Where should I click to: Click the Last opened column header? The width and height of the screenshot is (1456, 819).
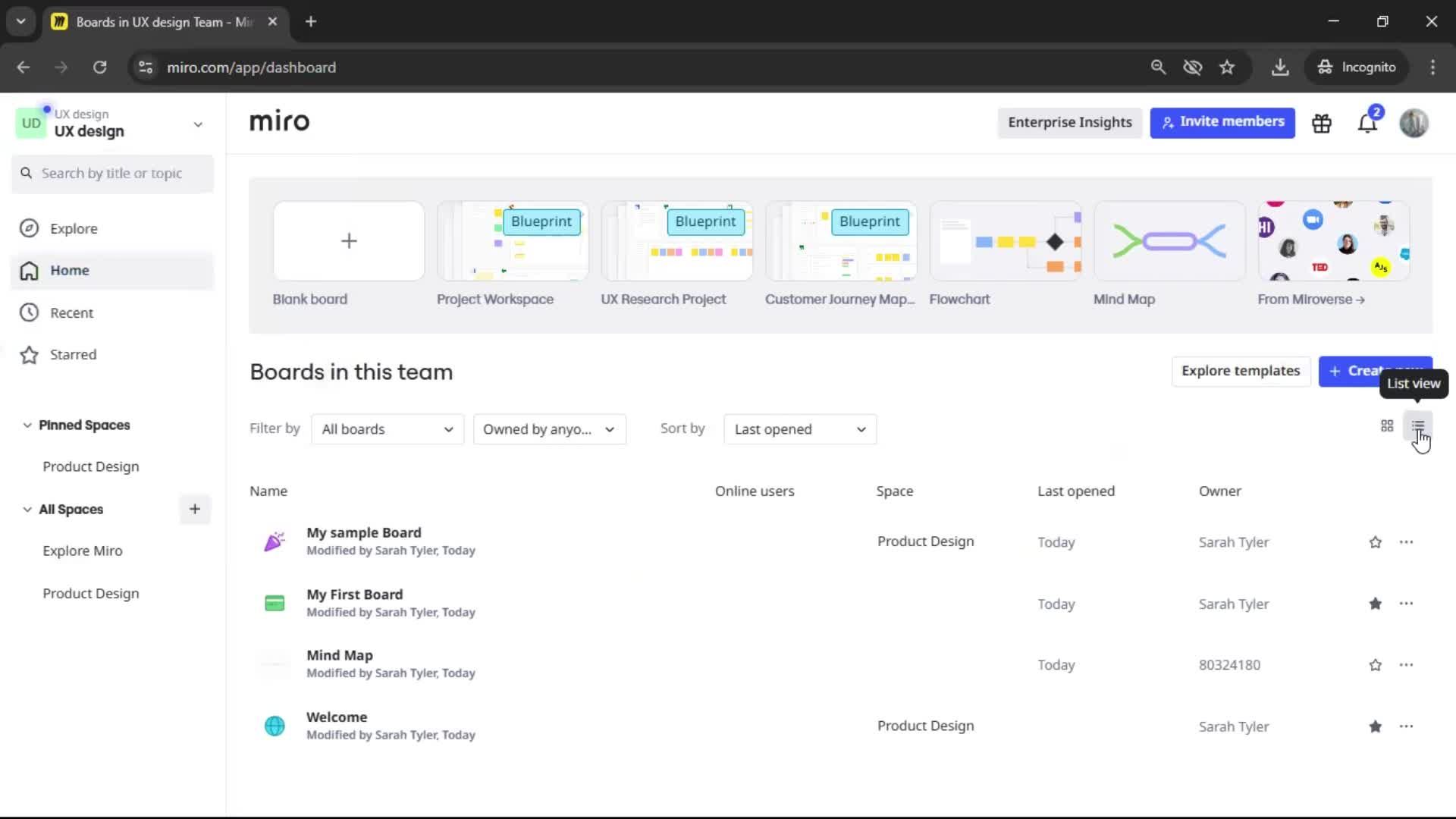[x=1076, y=491]
